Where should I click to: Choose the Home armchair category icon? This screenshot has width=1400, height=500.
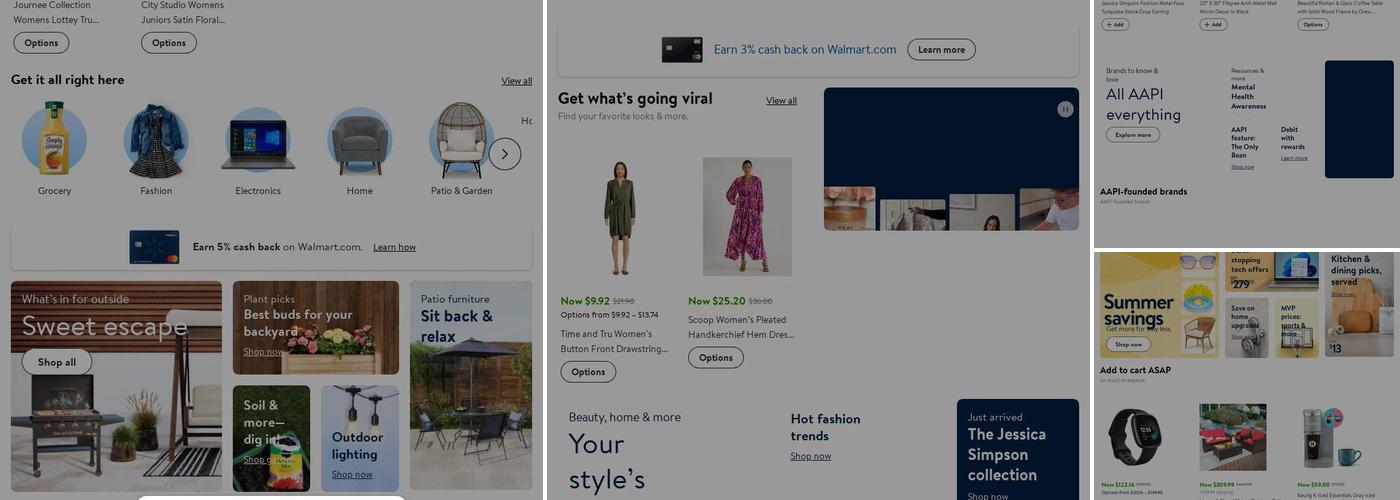click(360, 140)
